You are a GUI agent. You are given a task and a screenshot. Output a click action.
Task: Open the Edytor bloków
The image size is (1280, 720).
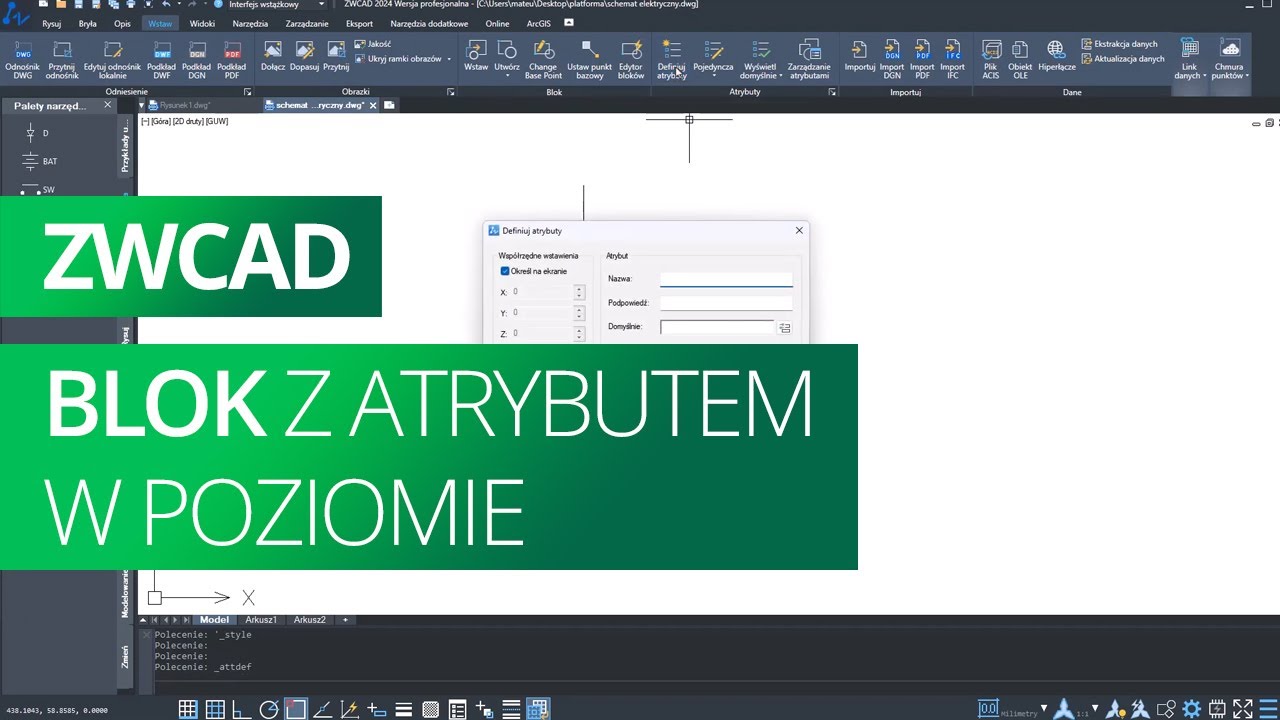pos(631,59)
